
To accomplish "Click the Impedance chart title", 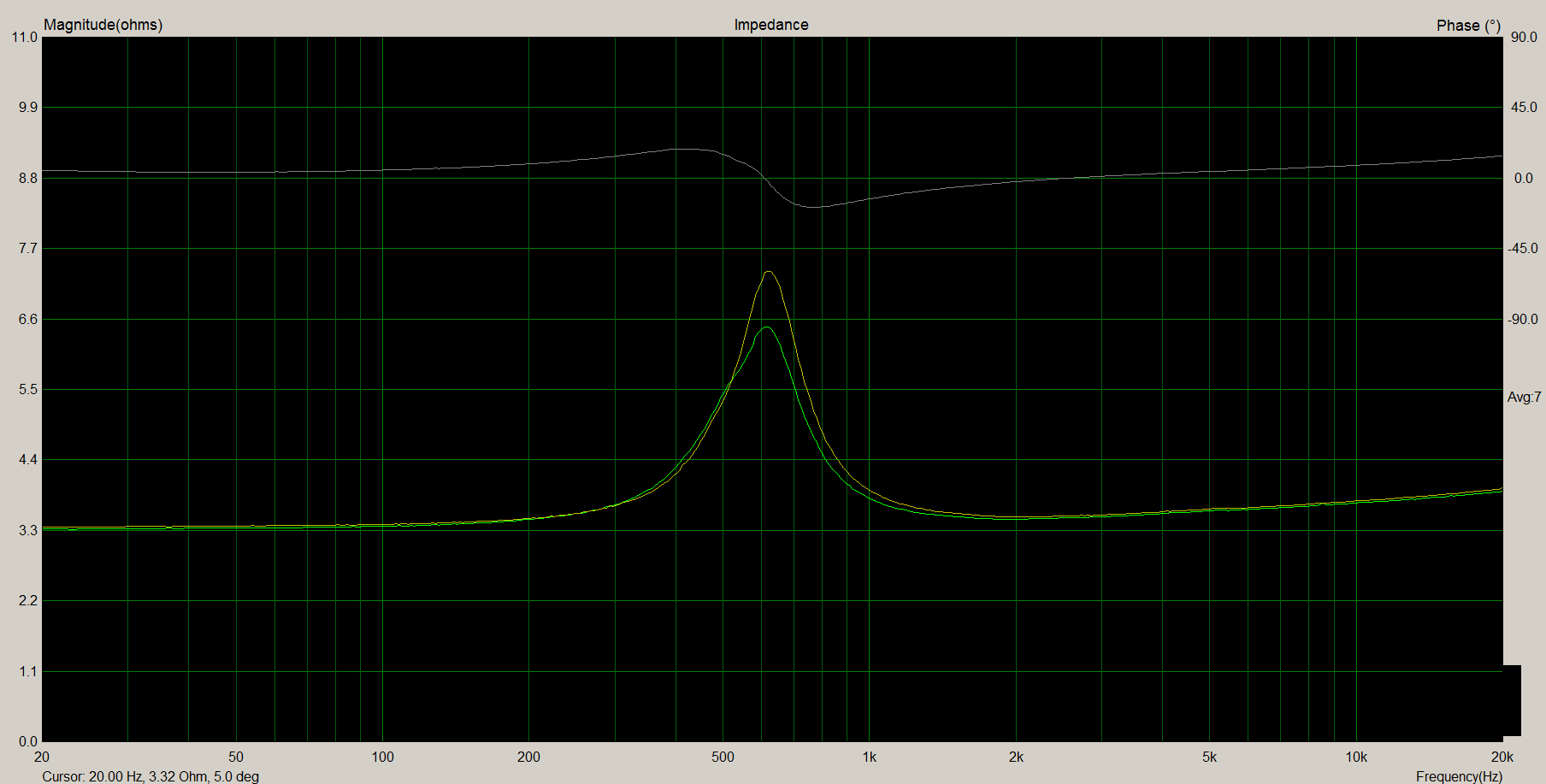I will [x=770, y=25].
